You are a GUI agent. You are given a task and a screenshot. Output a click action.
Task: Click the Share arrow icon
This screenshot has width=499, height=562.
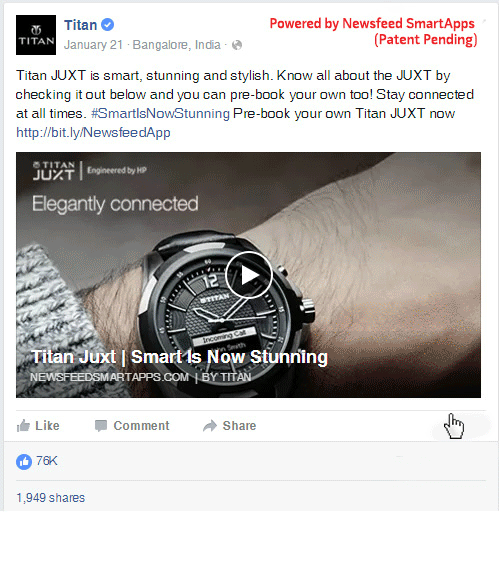pos(210,426)
